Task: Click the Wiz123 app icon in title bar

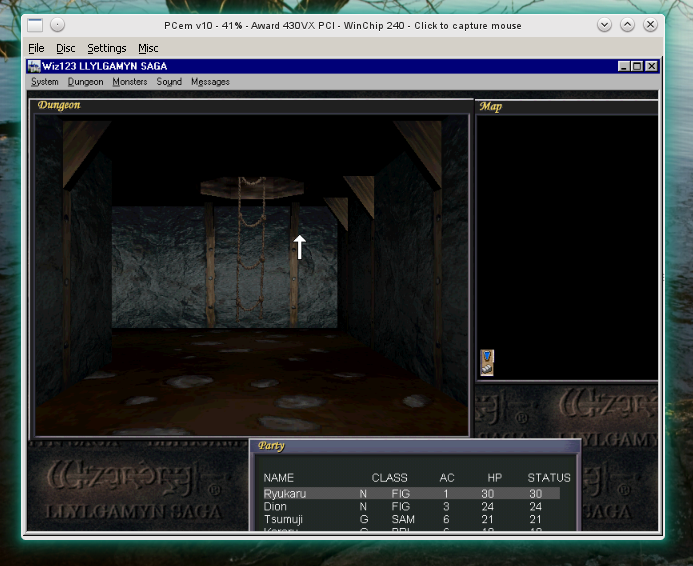Action: tap(35, 66)
